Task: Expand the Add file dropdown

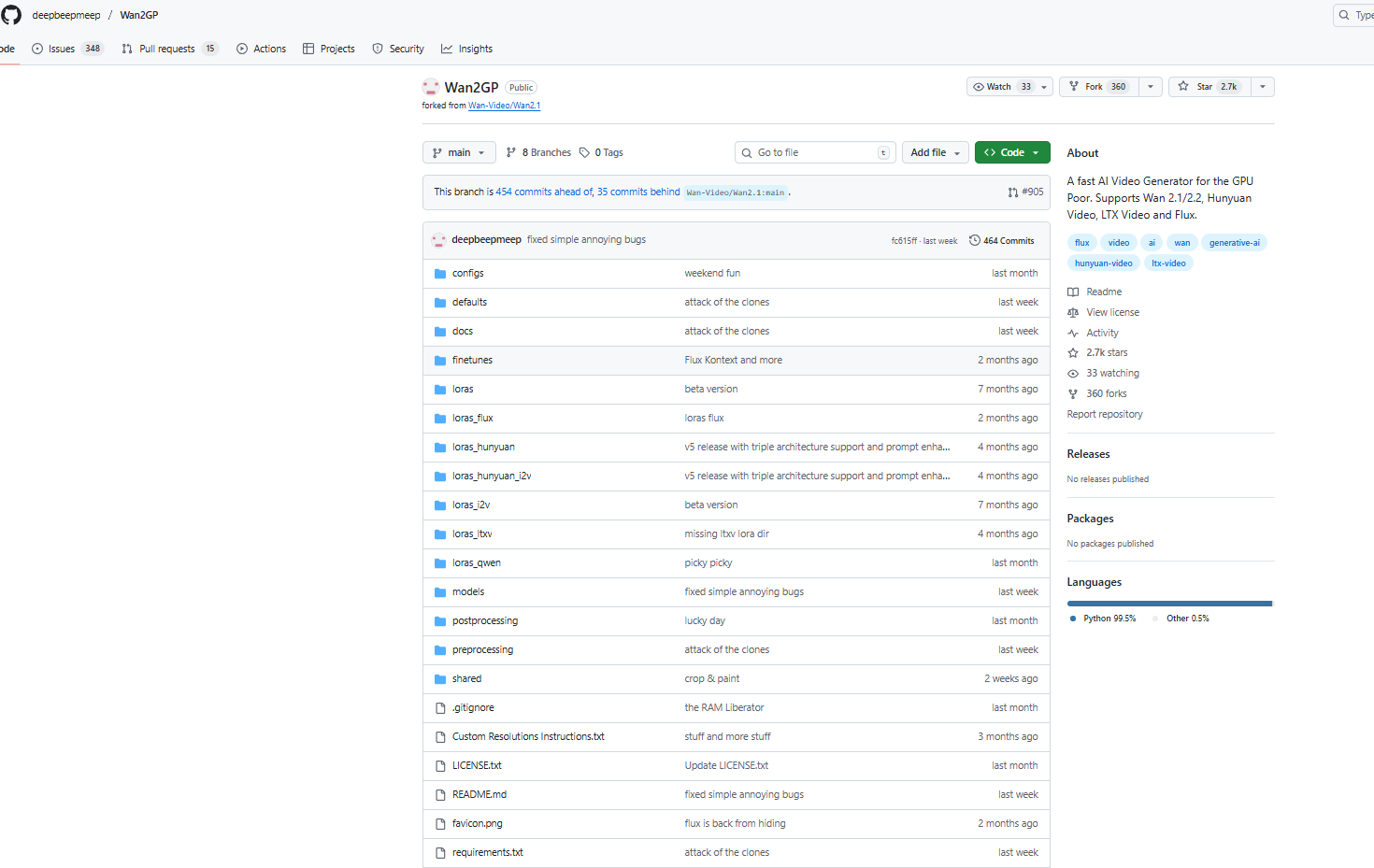Action: (x=935, y=152)
